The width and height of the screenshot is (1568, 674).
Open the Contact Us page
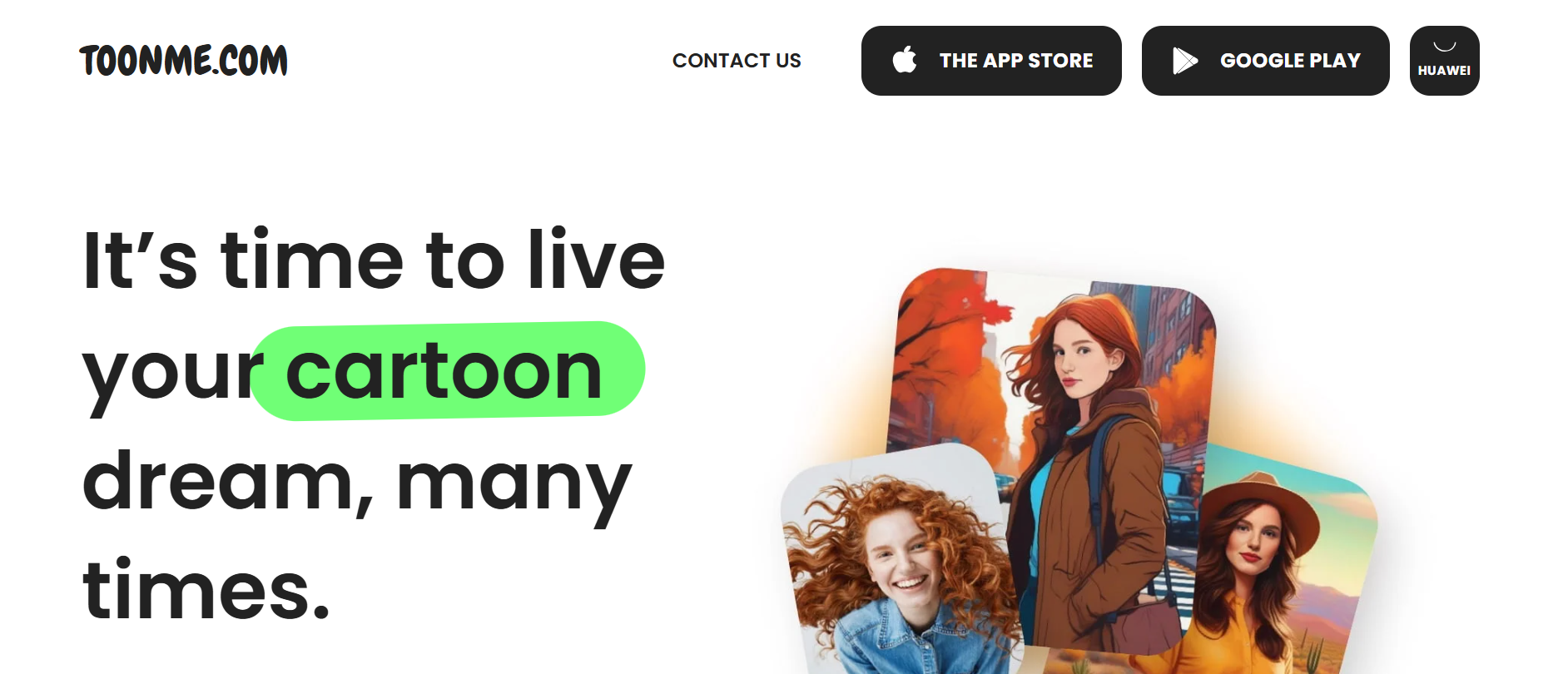point(737,61)
